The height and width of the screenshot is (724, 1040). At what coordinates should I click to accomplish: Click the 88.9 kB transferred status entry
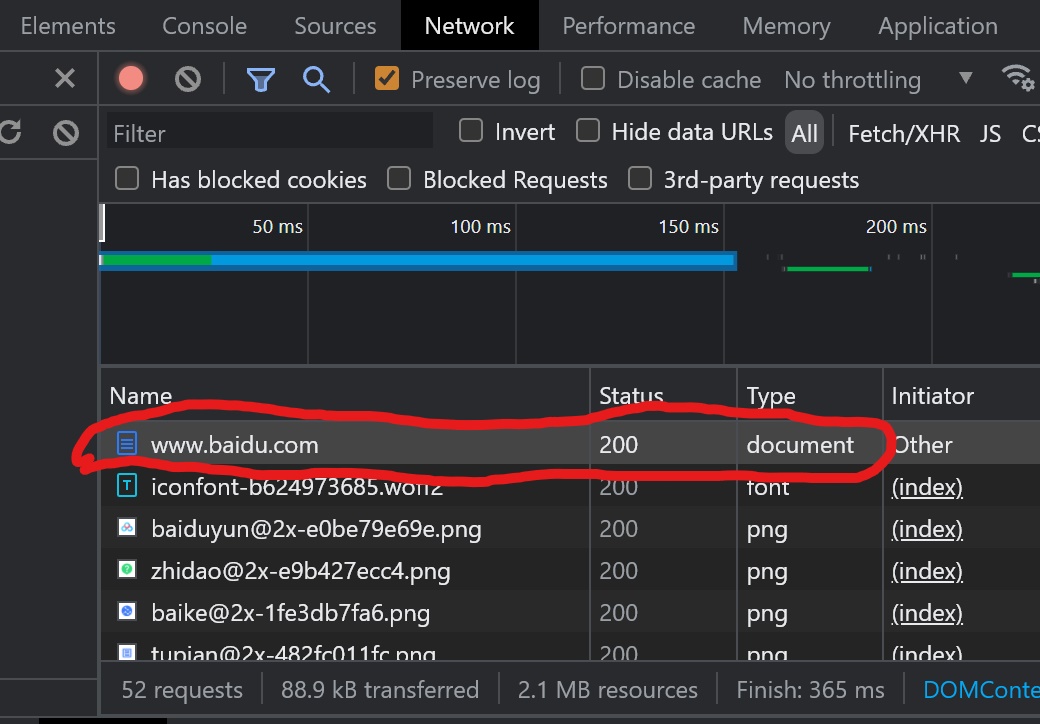coord(380,690)
